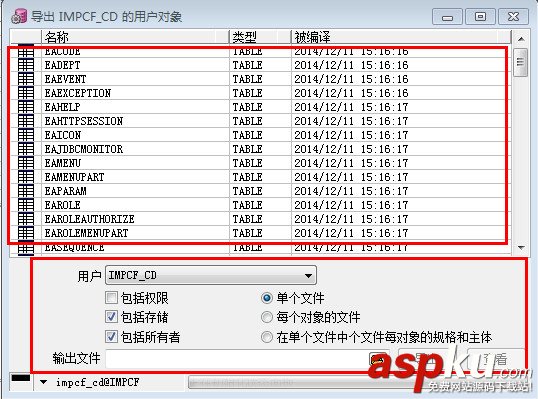Click the object list vertical scrollbar thumb
The image size is (538, 399).
pos(520,62)
